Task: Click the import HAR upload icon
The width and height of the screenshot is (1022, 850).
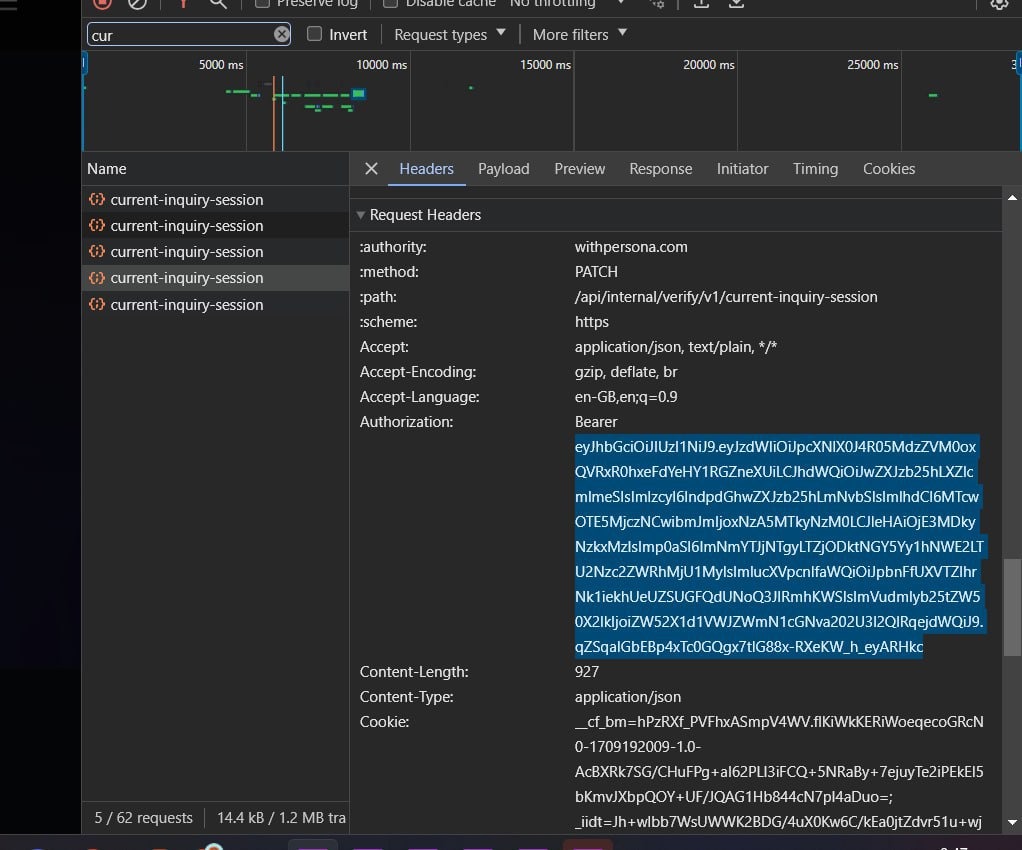Action: tap(702, 3)
